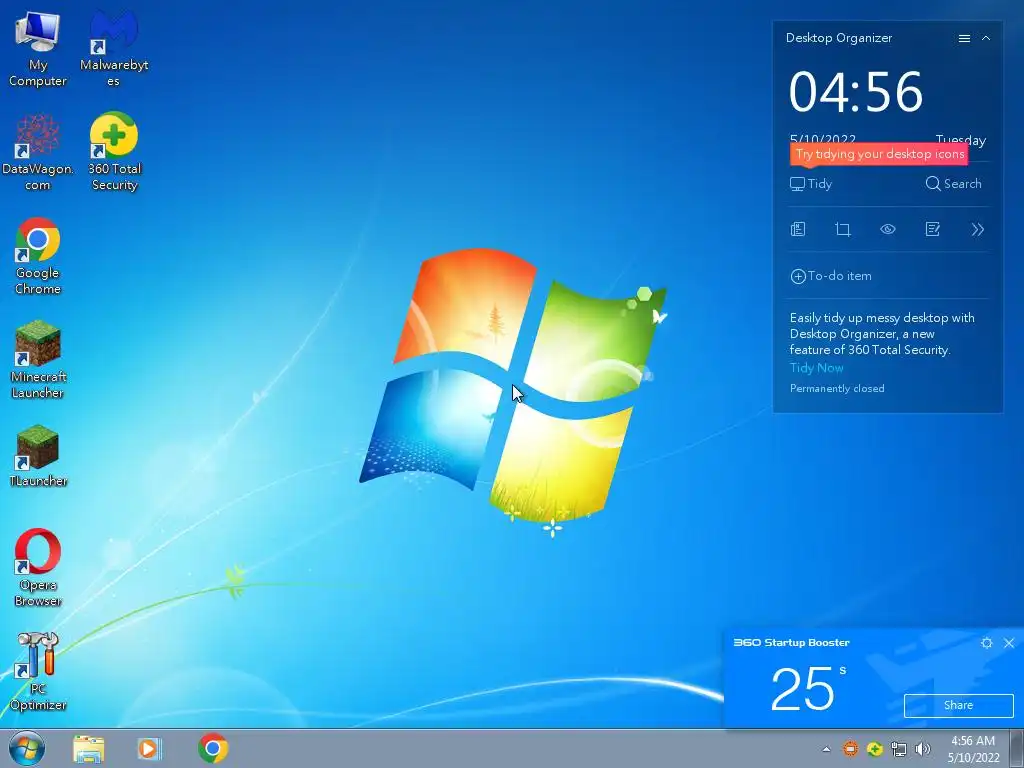Open 360 Total Security tray icon
Image resolution: width=1024 pixels, height=768 pixels.
(874, 749)
